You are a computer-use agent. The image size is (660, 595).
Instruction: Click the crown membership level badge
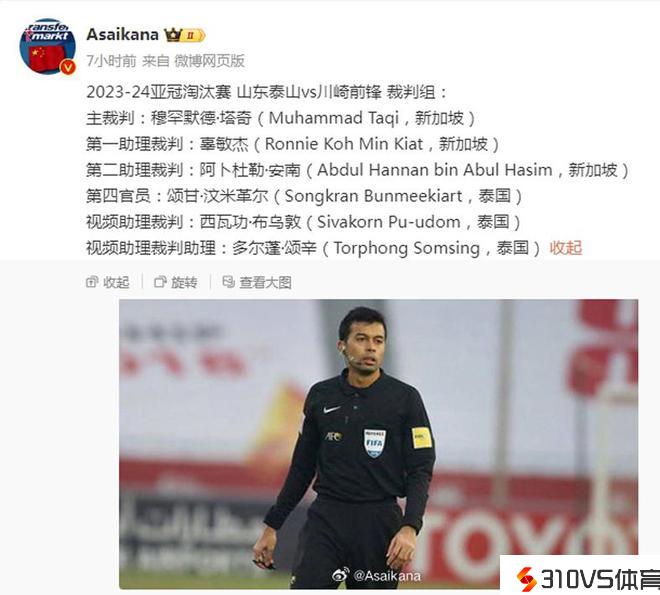pyautogui.click(x=184, y=35)
